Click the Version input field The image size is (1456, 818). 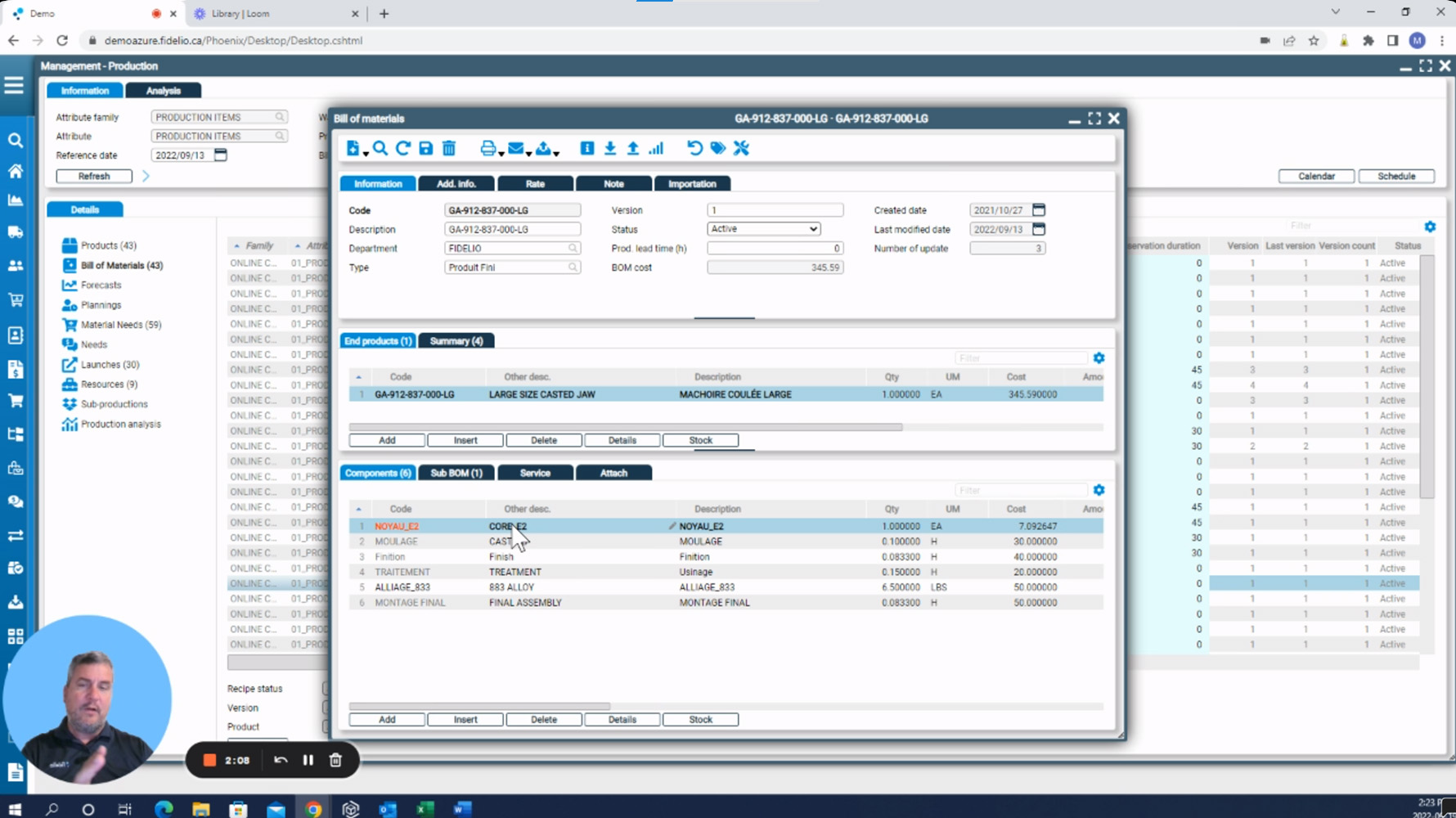775,210
